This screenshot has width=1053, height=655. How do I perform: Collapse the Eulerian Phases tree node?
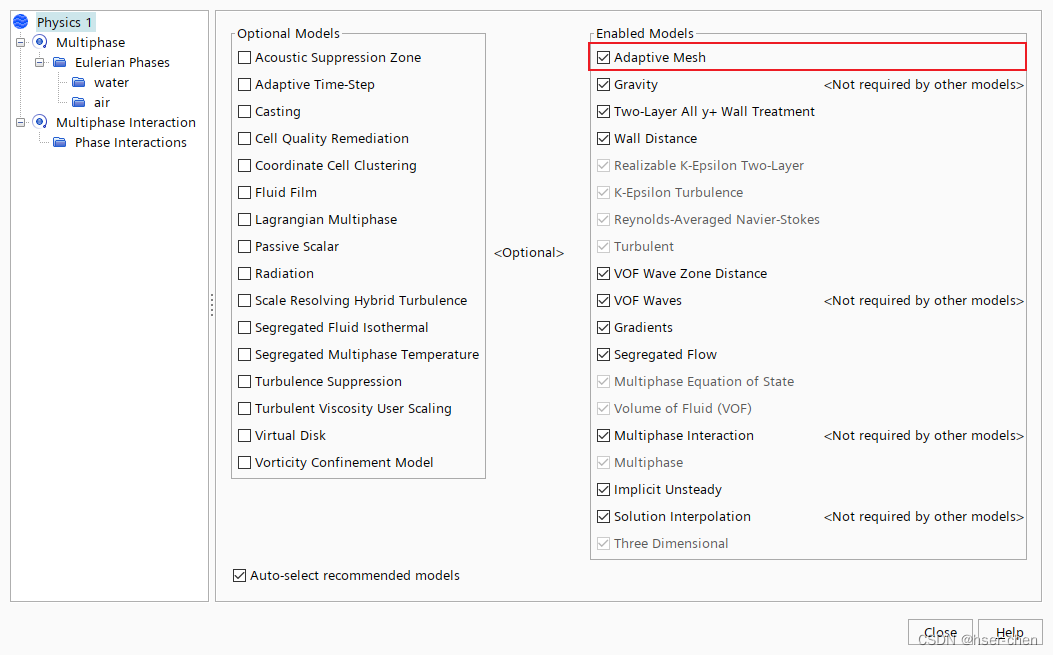(x=40, y=62)
